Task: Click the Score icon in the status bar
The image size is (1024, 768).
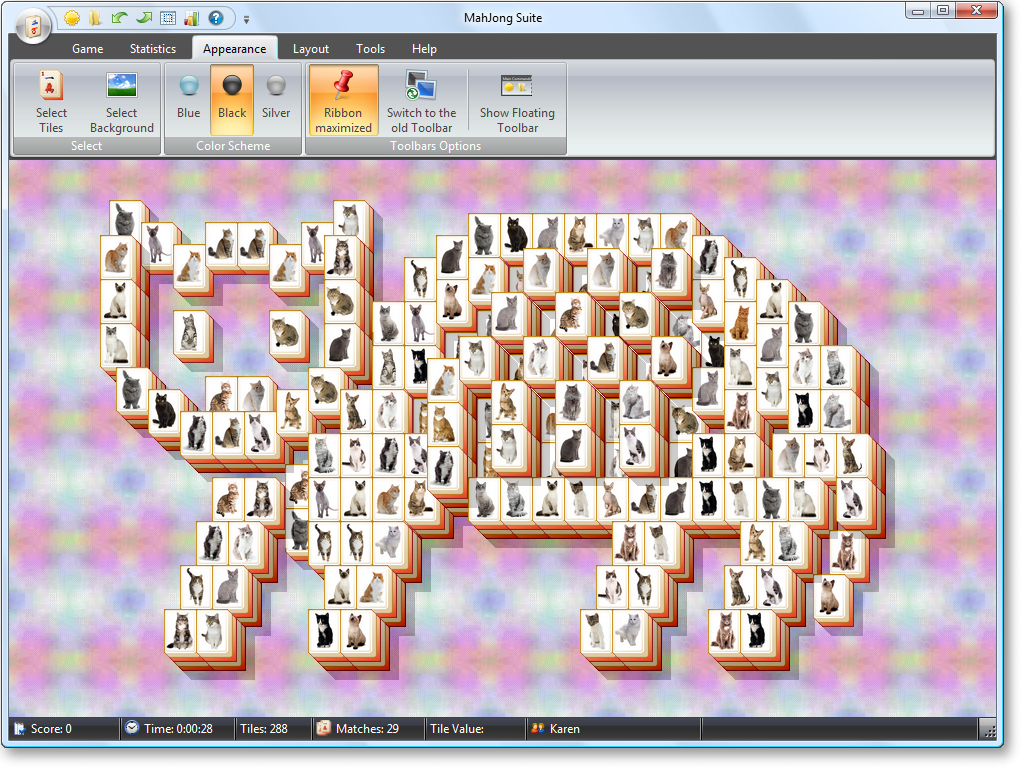Action: click(20, 728)
